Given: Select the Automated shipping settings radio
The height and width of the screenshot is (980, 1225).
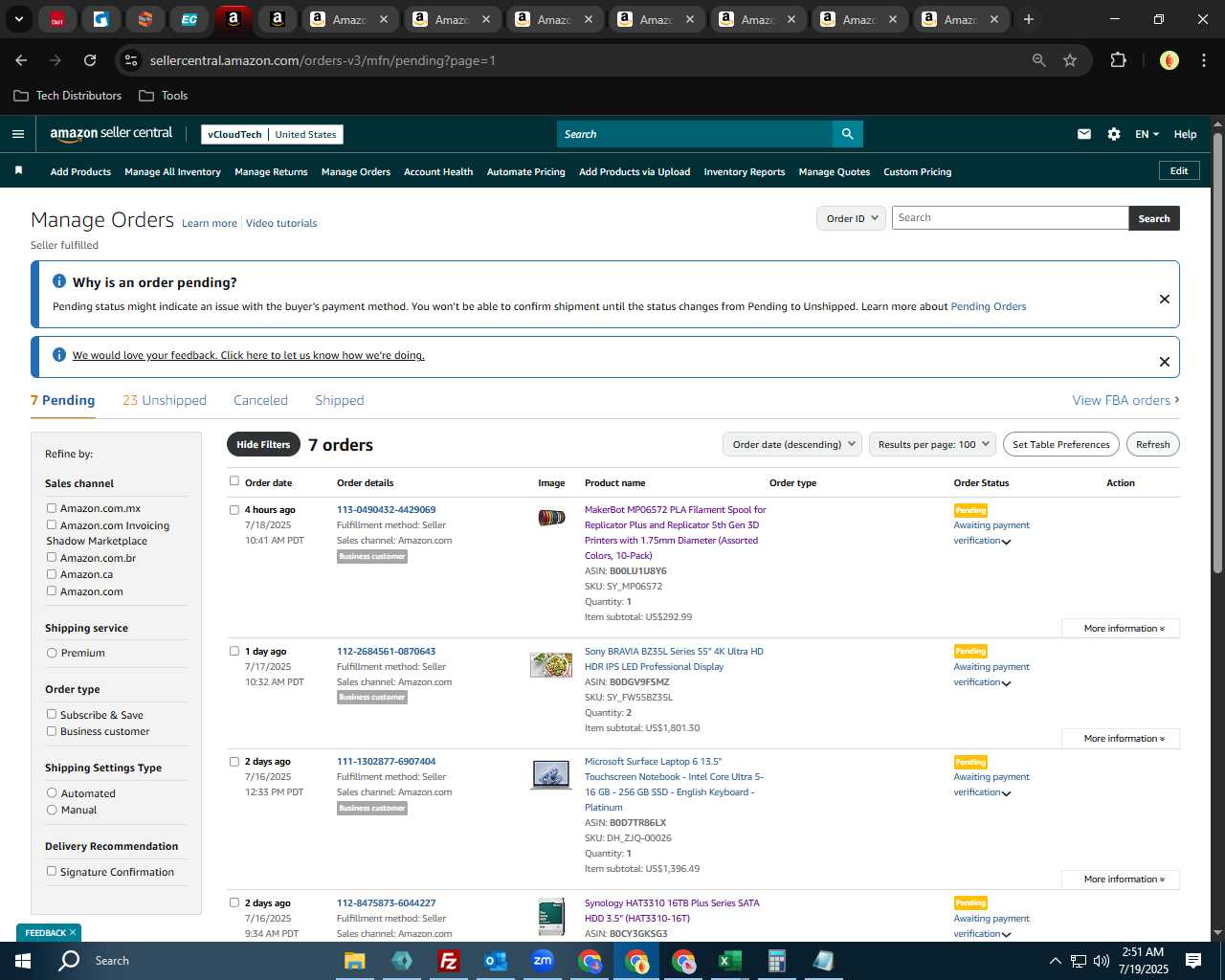Looking at the screenshot, I should pos(52,792).
